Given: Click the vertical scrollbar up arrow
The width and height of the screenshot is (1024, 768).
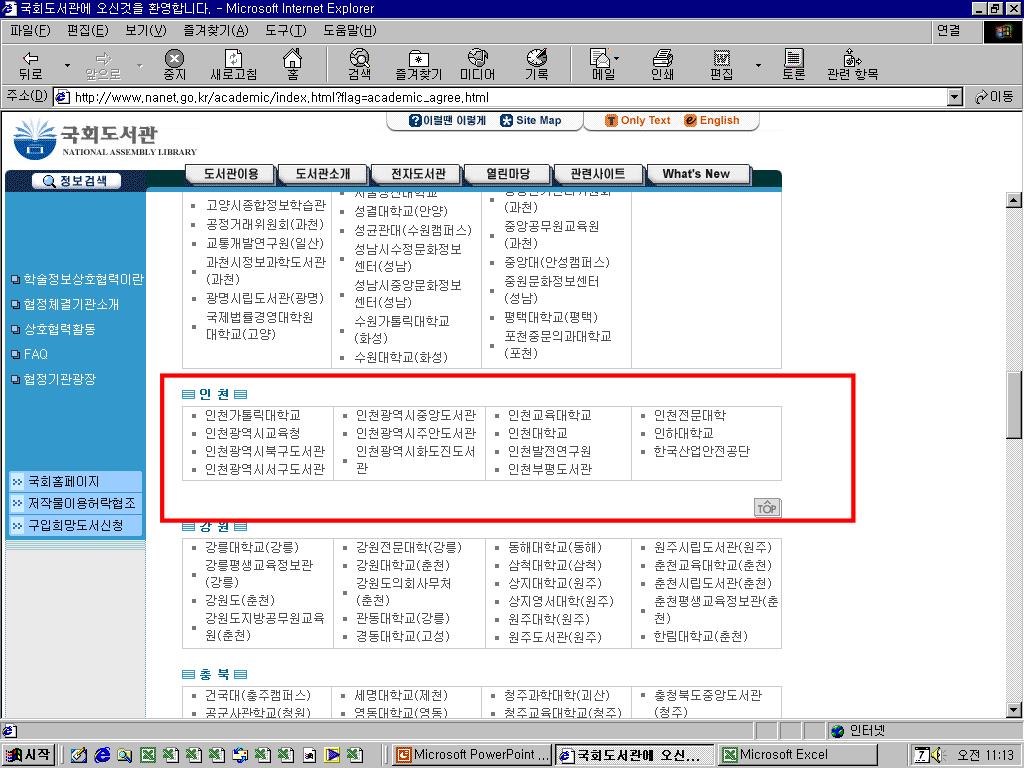Looking at the screenshot, I should coord(1013,200).
